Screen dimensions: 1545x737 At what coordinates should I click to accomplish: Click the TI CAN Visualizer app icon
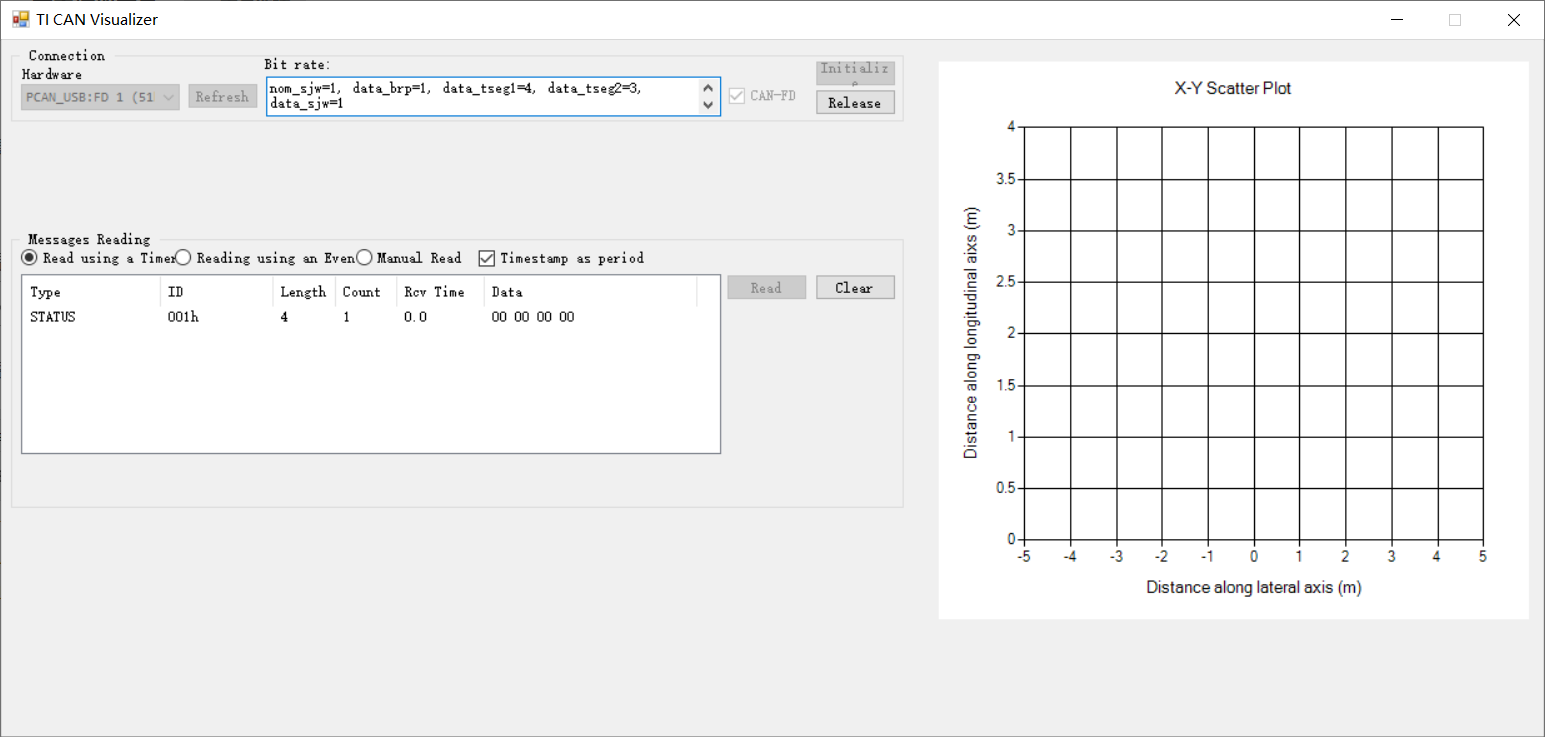pos(20,19)
